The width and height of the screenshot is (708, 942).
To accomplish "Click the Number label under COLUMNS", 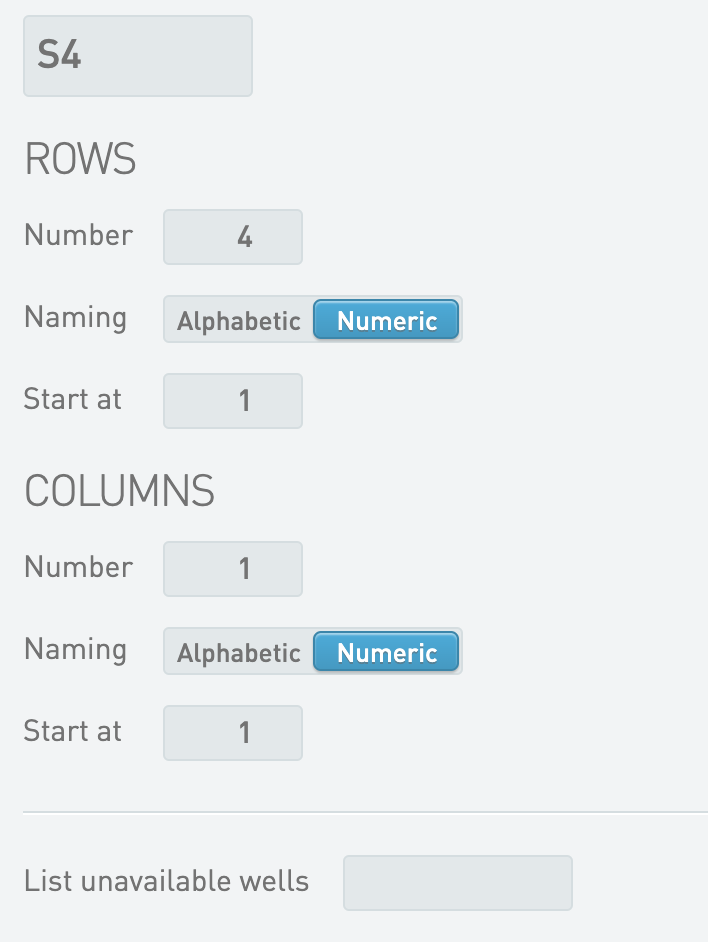I will coord(78,568).
